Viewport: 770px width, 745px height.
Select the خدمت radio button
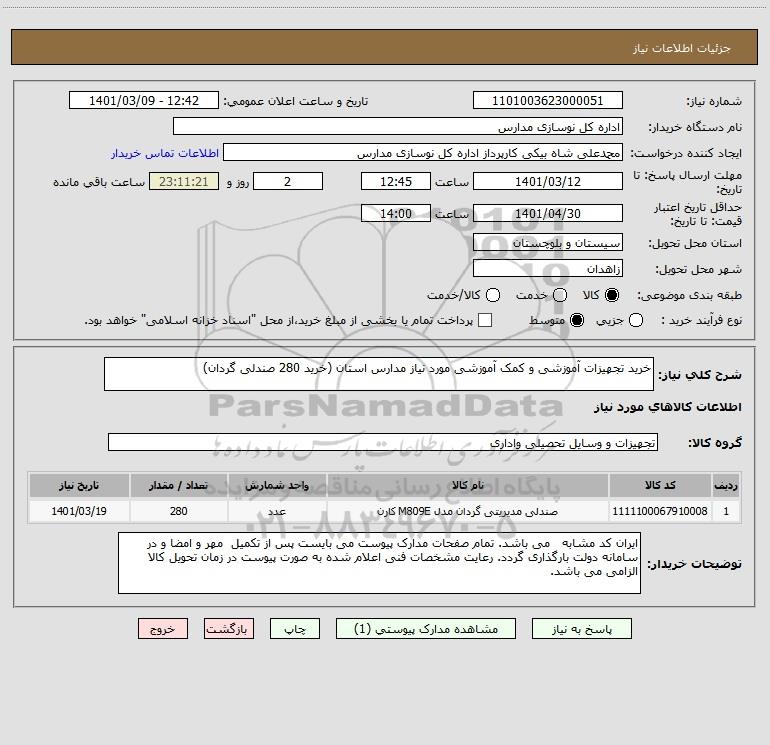pos(560,295)
